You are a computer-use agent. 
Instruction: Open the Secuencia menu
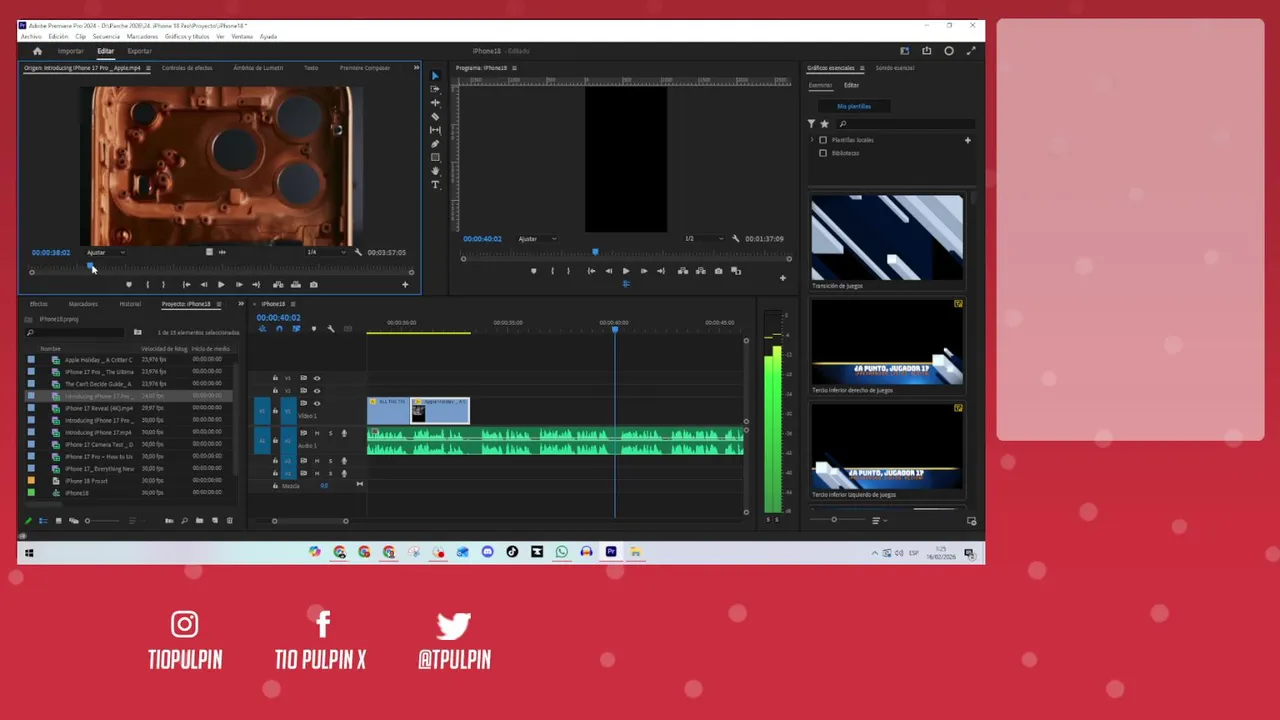tap(106, 37)
